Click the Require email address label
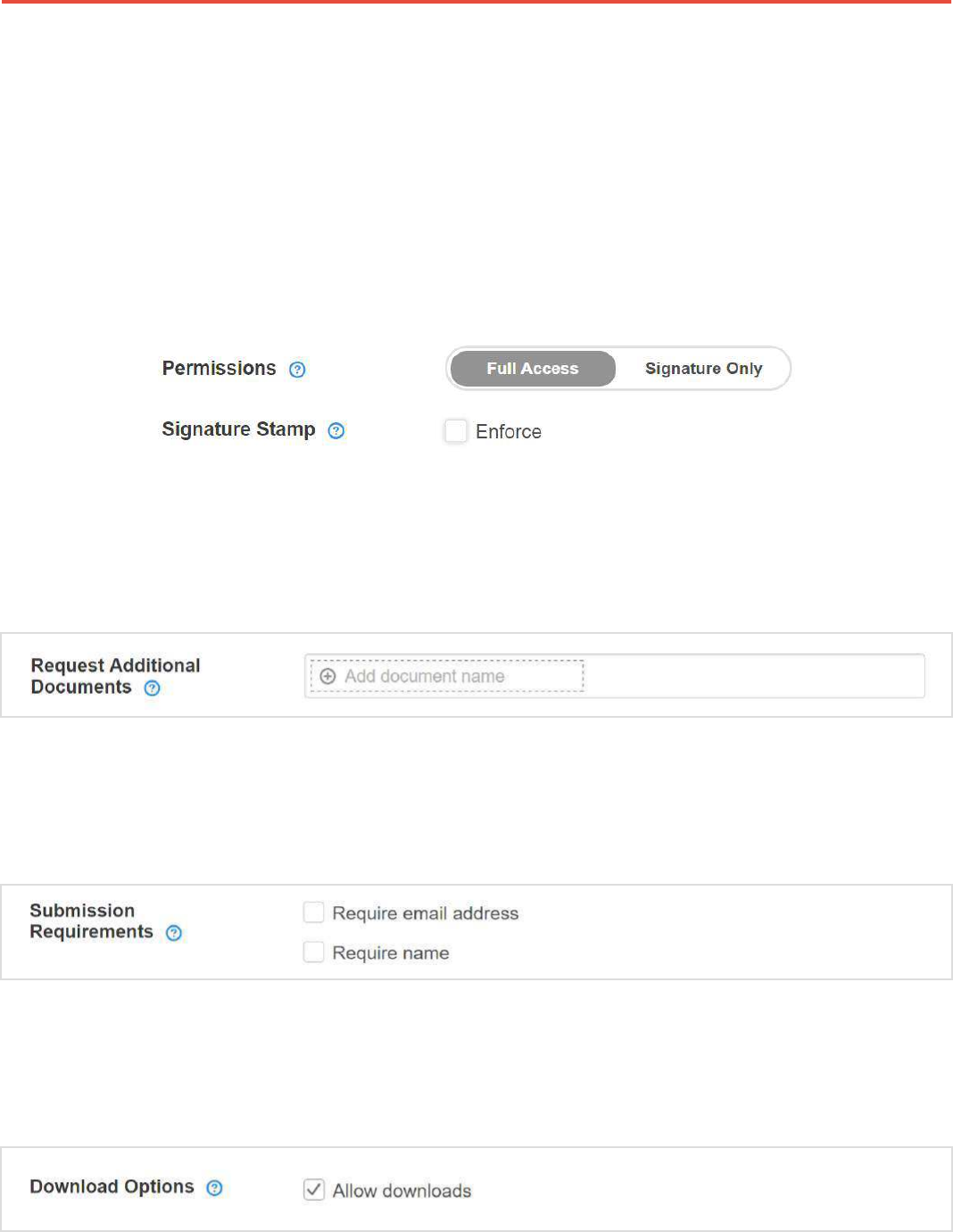 point(425,913)
